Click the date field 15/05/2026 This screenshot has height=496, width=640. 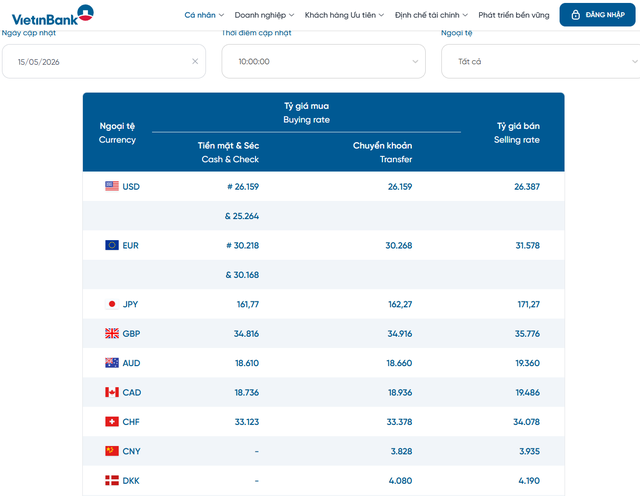[x=104, y=61]
